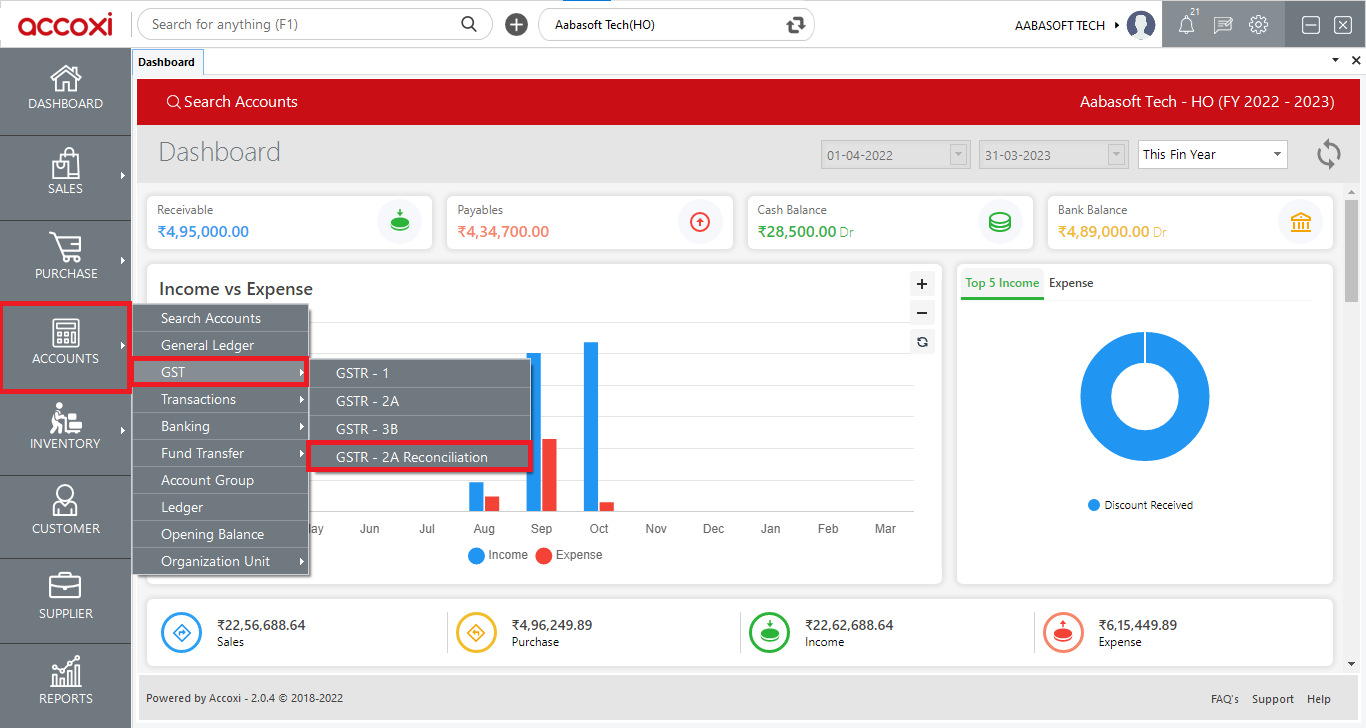Screen dimensions: 1366x728
Task: Click the Cash Balance coins icon
Action: click(x=1000, y=222)
